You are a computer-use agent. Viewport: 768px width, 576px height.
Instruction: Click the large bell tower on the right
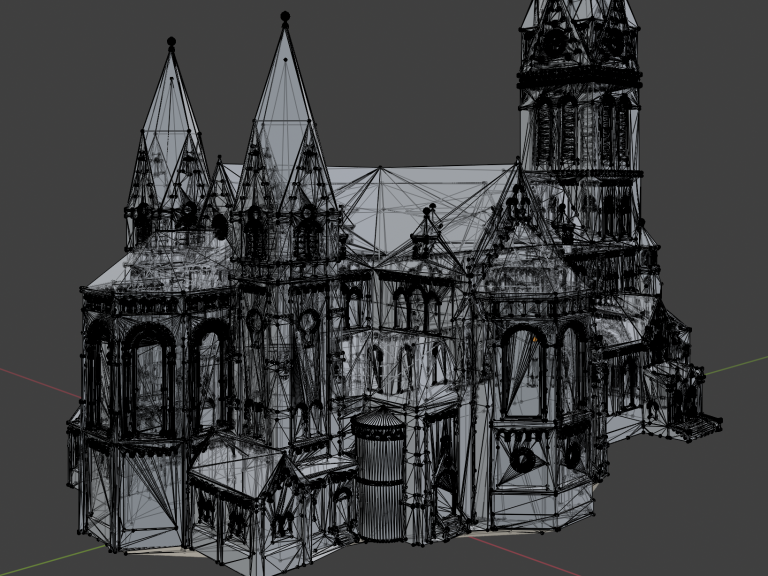pos(580,120)
